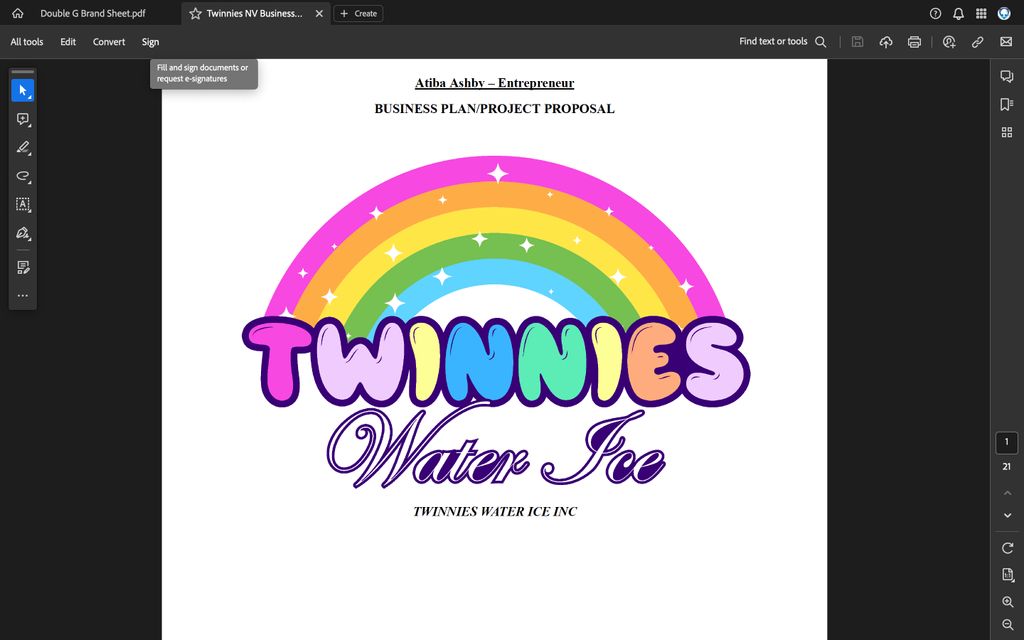Zoom out of the document

click(x=1007, y=625)
